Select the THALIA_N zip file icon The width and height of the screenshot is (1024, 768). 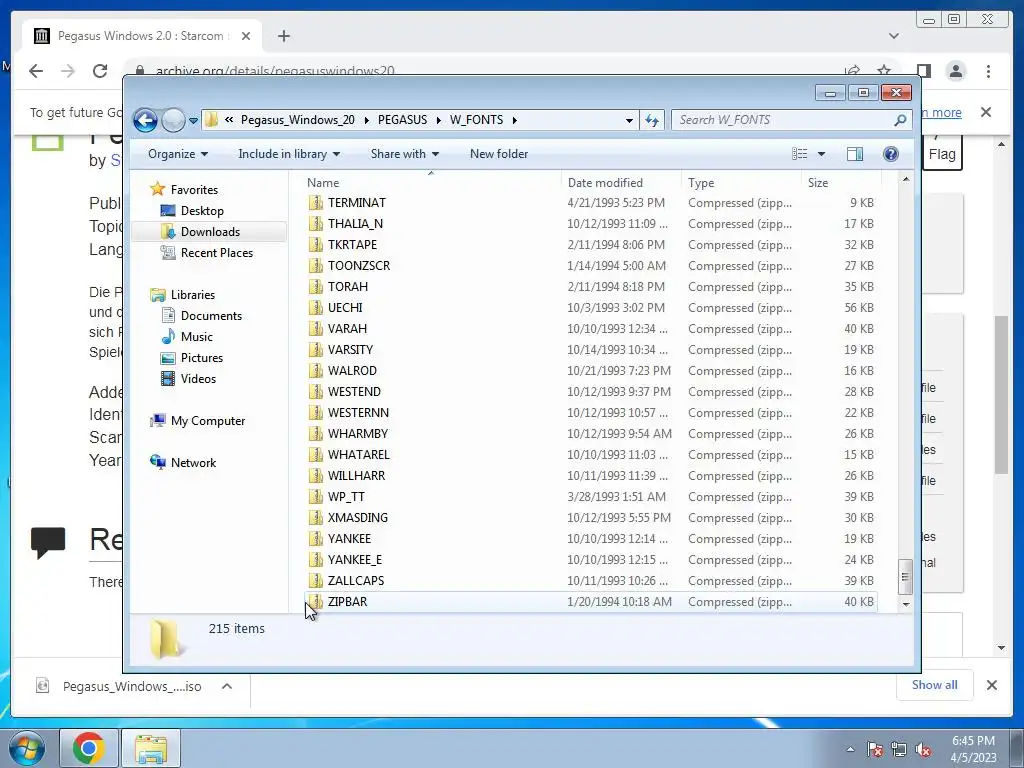point(315,224)
